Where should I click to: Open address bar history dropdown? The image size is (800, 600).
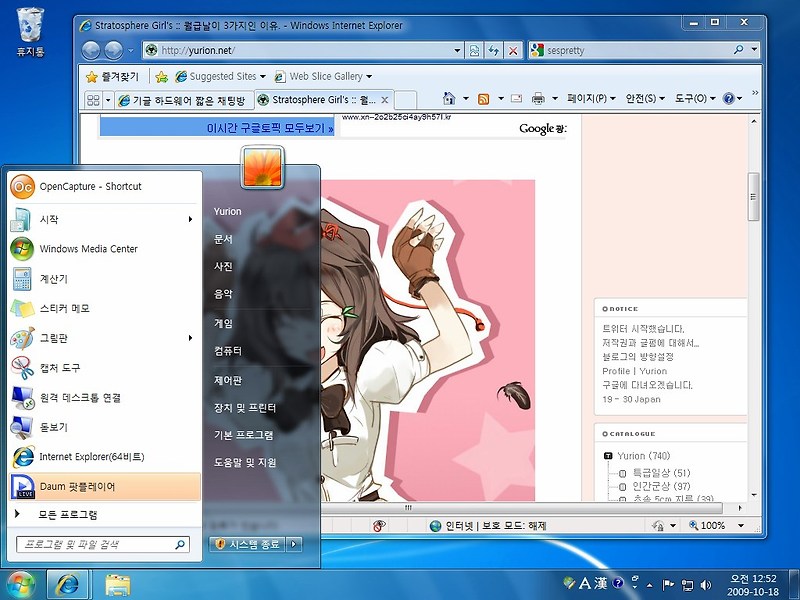[x=458, y=51]
